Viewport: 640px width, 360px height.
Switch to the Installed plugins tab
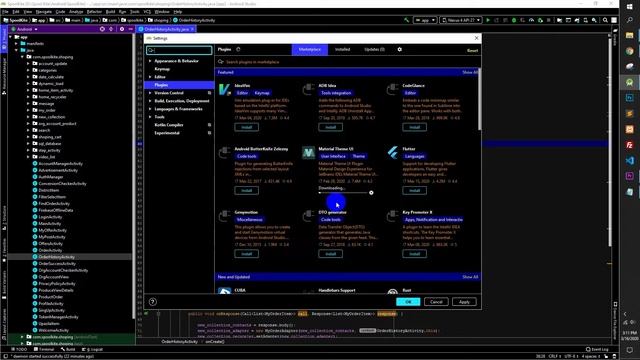[x=342, y=49]
